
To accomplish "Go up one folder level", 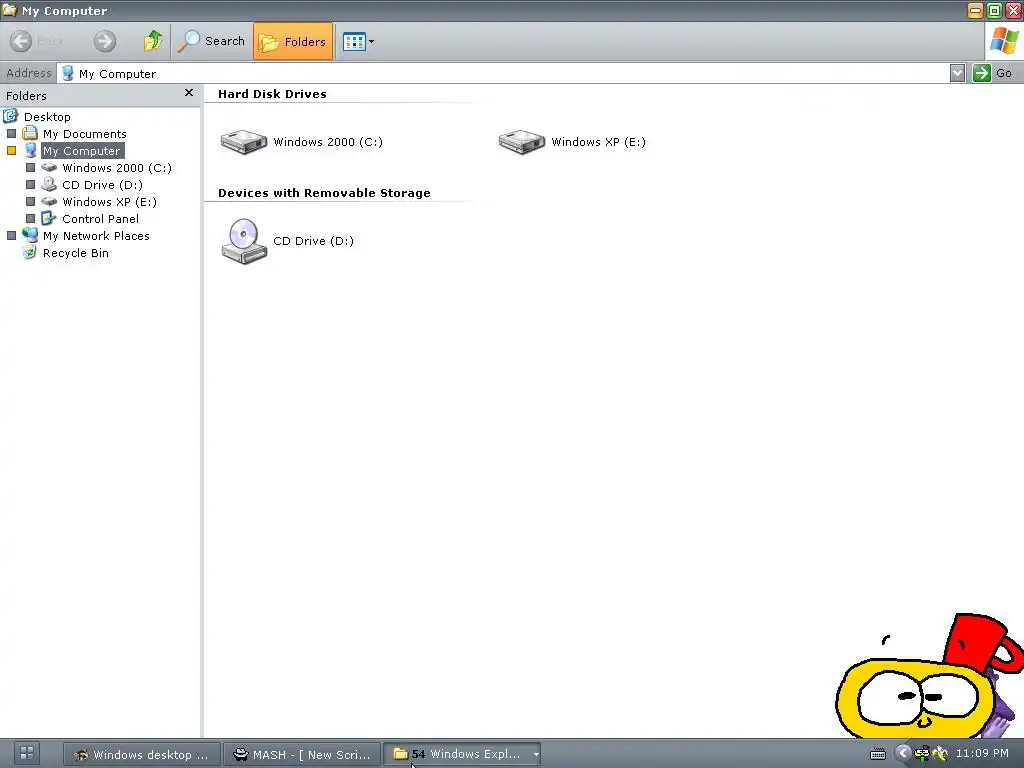I will coord(153,41).
